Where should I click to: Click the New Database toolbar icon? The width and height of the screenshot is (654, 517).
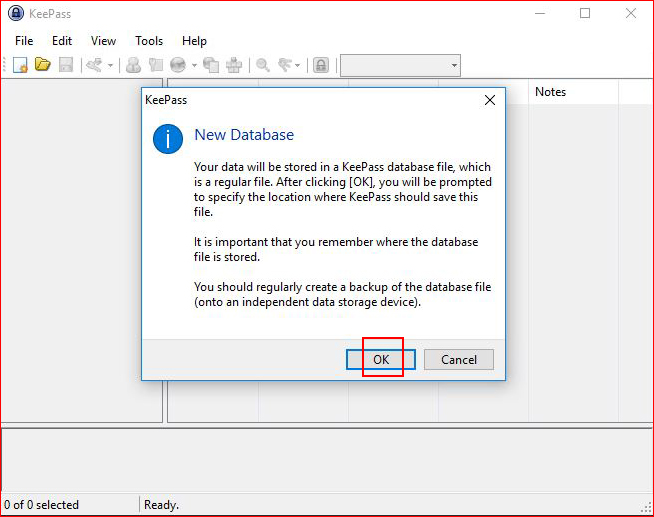(20, 65)
